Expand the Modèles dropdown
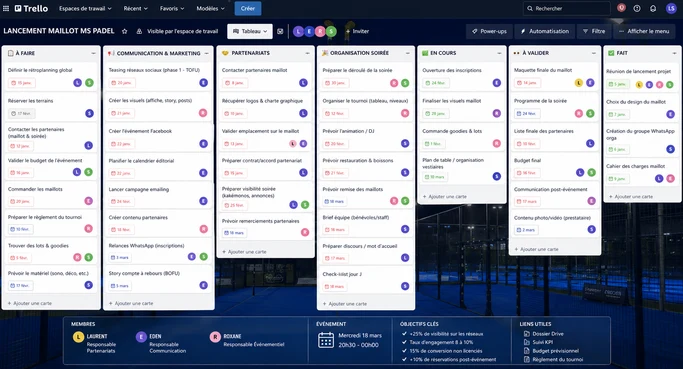 [210, 8]
